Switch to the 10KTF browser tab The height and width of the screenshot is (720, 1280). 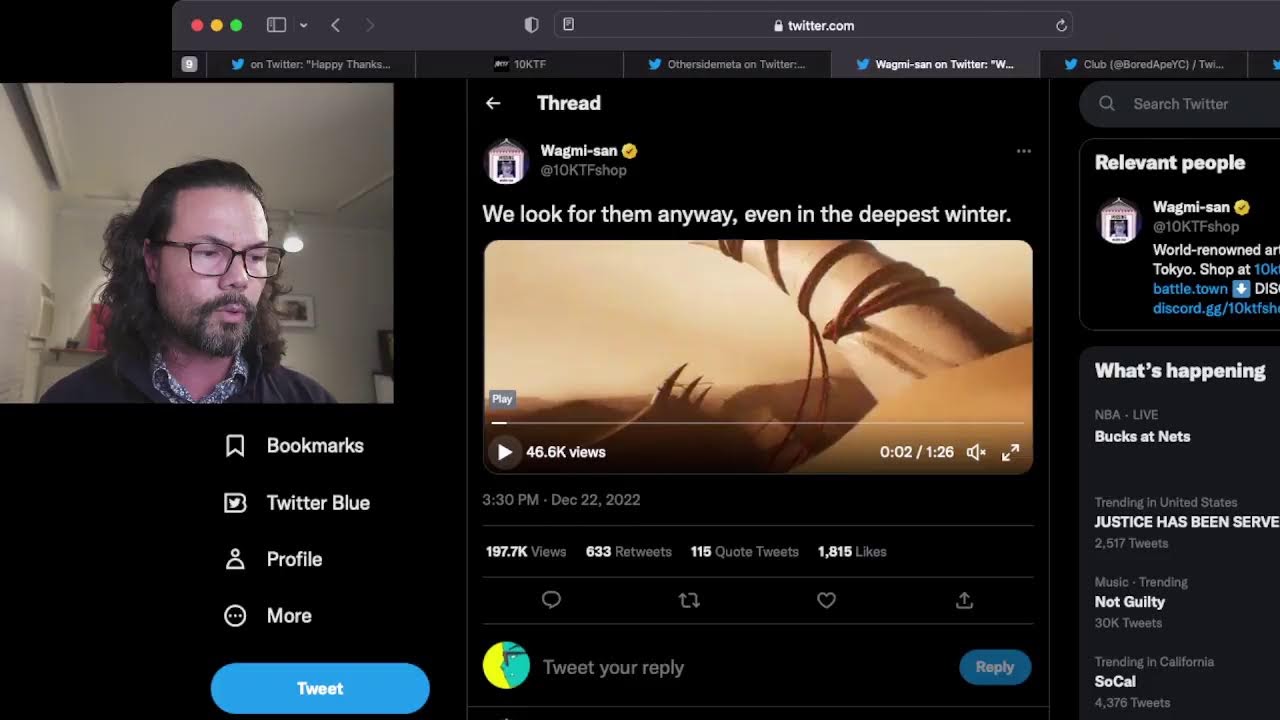520,64
